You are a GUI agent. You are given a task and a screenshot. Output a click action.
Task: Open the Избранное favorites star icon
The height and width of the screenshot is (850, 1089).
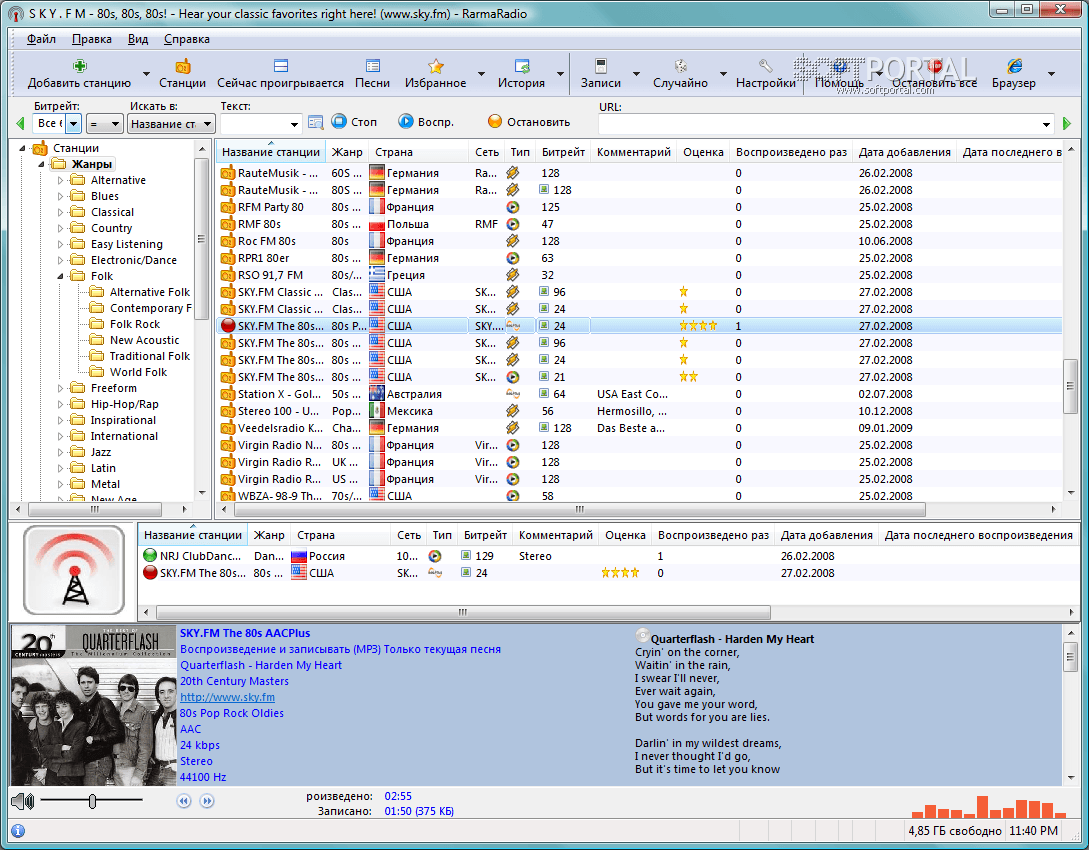click(x=435, y=66)
